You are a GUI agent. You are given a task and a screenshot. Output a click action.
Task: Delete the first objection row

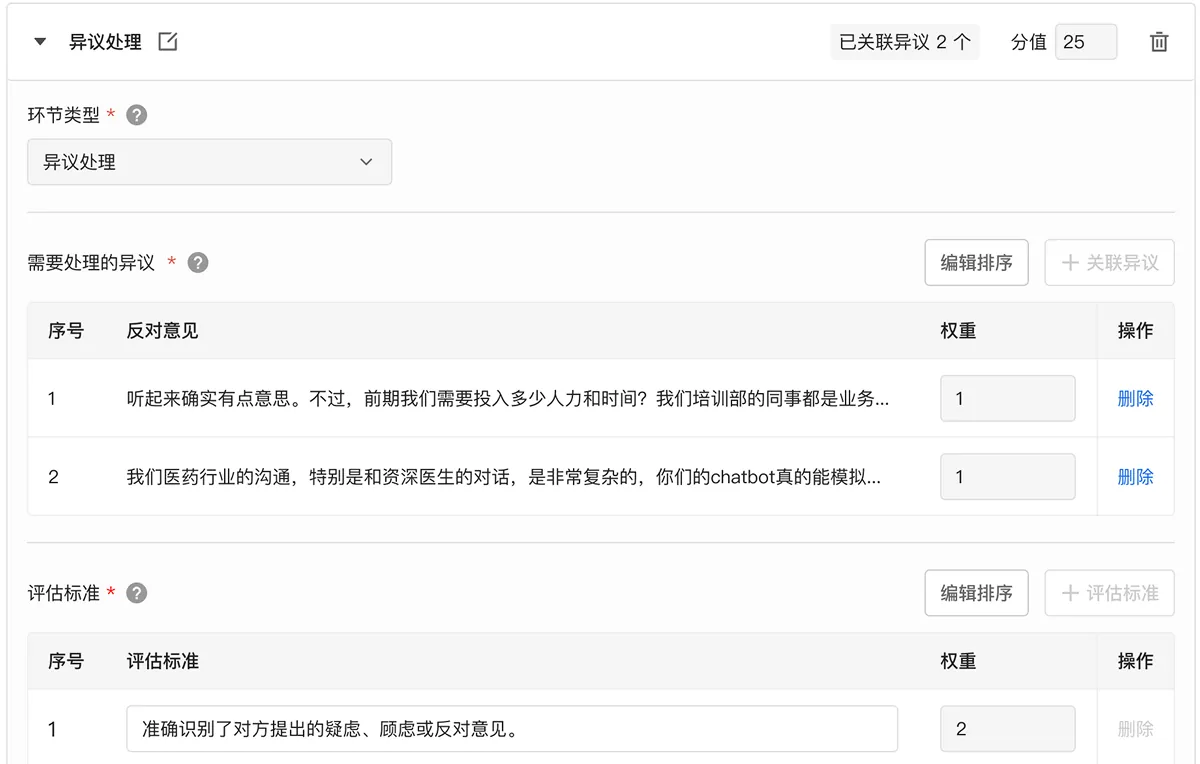coord(1135,398)
